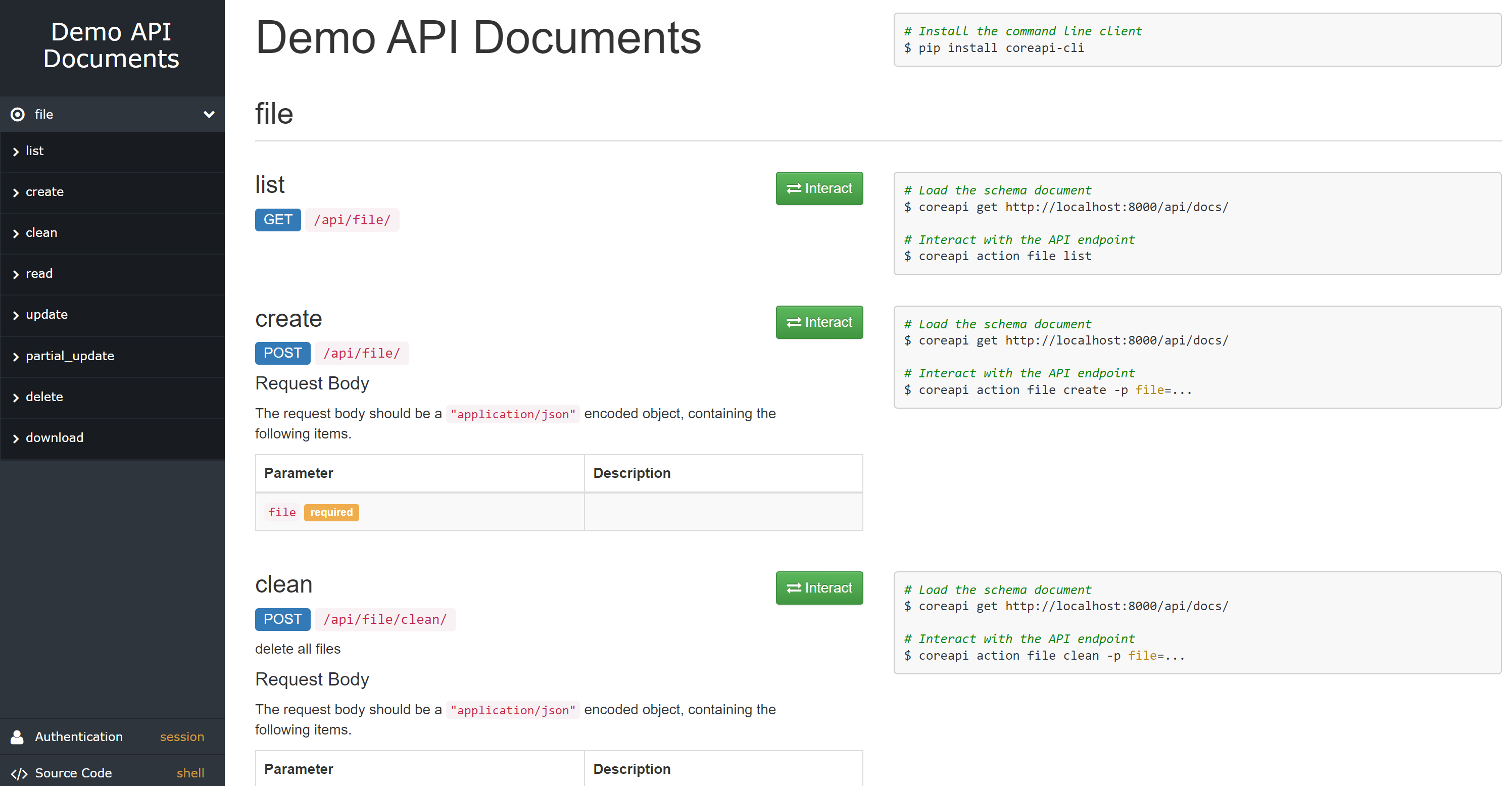
Task: Select update from the sidebar navigation
Action: [47, 315]
